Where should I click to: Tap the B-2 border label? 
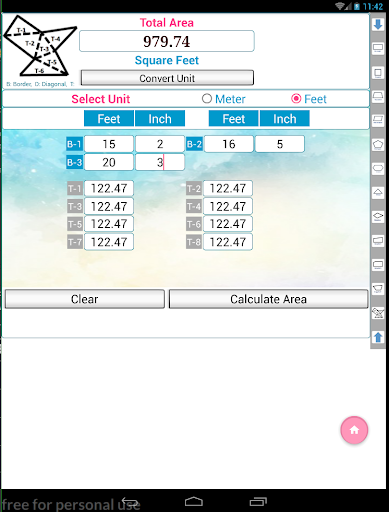(x=194, y=144)
